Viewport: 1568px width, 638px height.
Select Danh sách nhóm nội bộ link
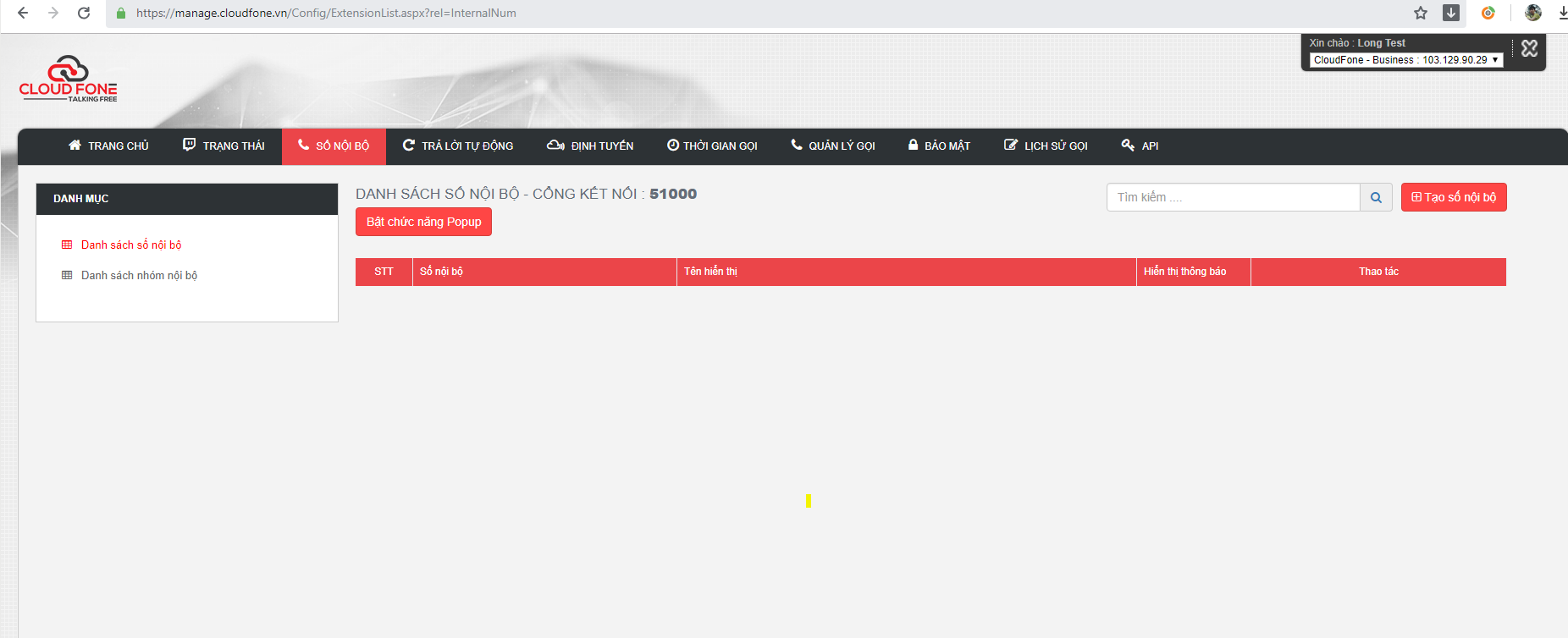pos(139,276)
